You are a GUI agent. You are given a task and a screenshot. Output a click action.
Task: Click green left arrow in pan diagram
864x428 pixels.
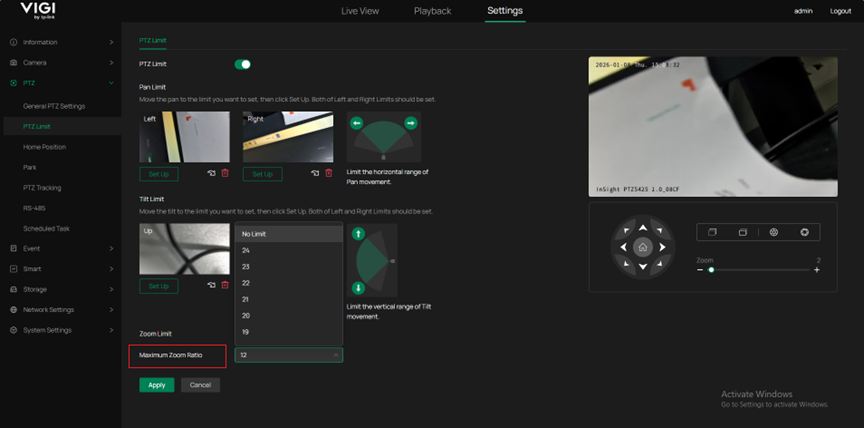(x=358, y=124)
